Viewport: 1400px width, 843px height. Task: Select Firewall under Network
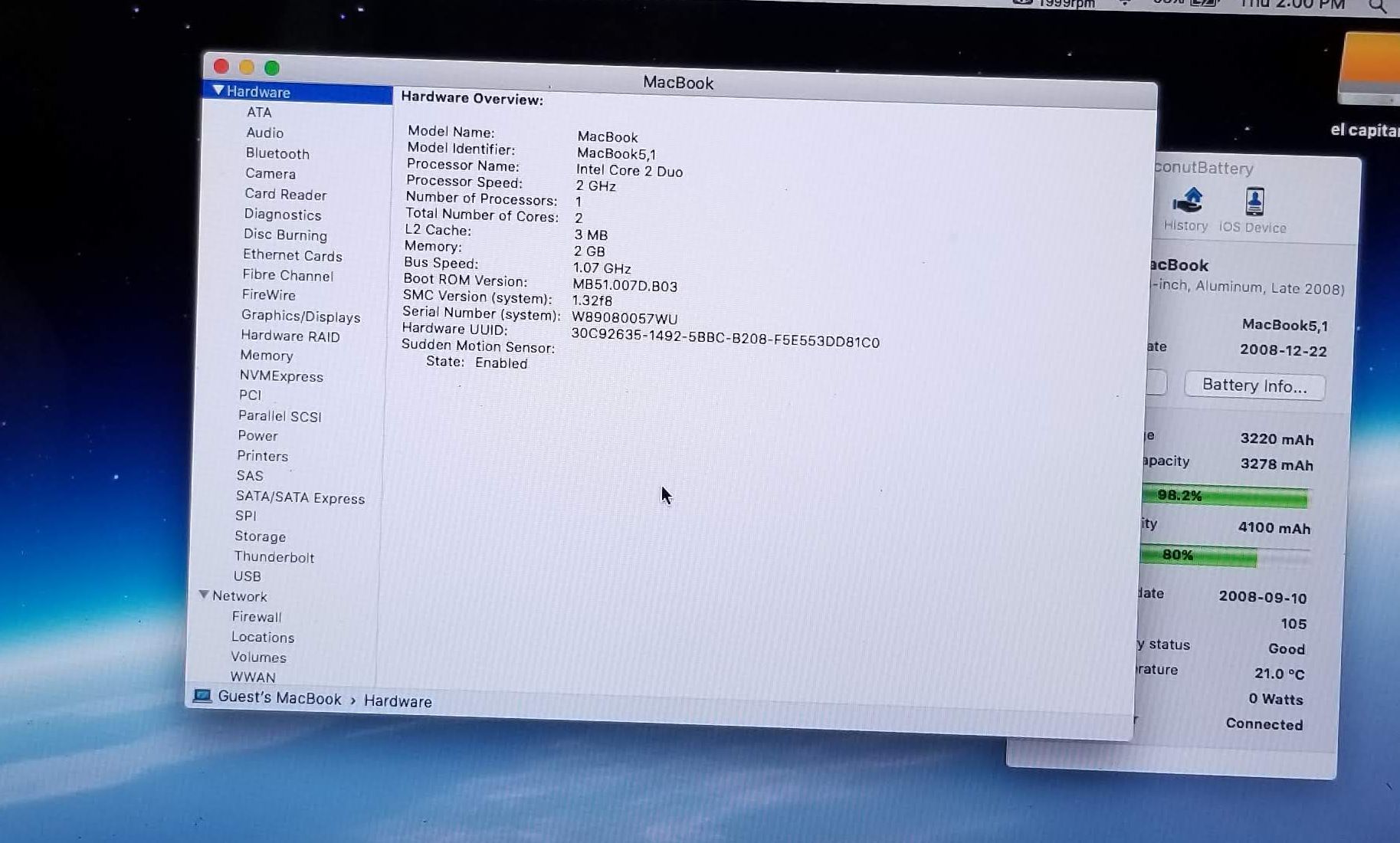[x=257, y=617]
